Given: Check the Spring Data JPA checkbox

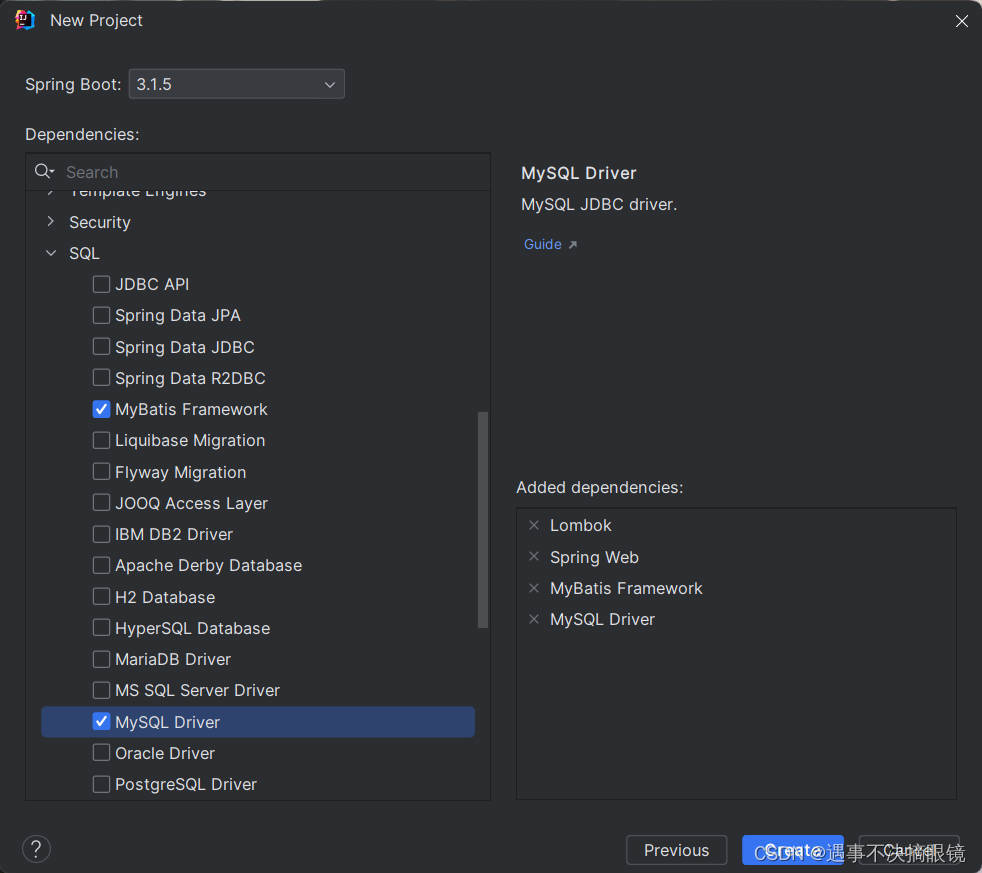Looking at the screenshot, I should point(101,315).
